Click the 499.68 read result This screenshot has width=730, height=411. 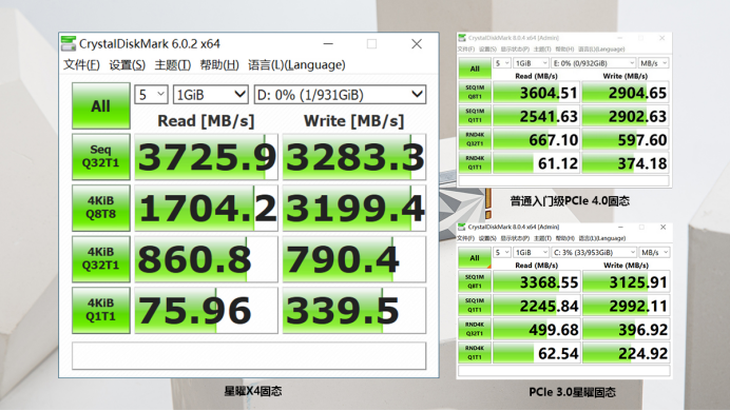(536, 329)
